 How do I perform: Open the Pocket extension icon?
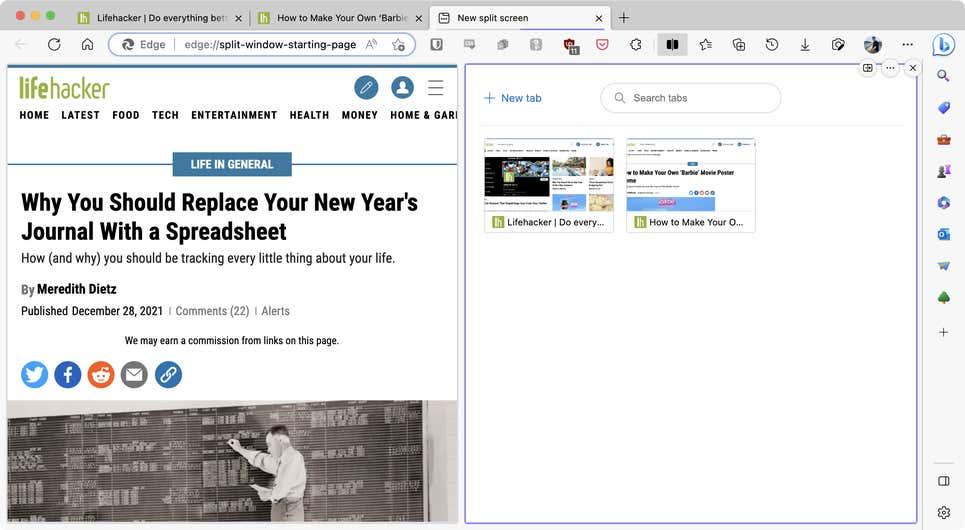[x=603, y=44]
